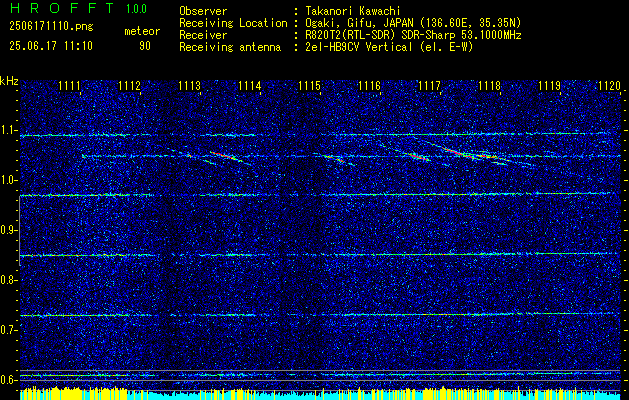This screenshot has width=629, height=400.
Task: Click the observer name Takanori Kawachi
Action: 353,12
